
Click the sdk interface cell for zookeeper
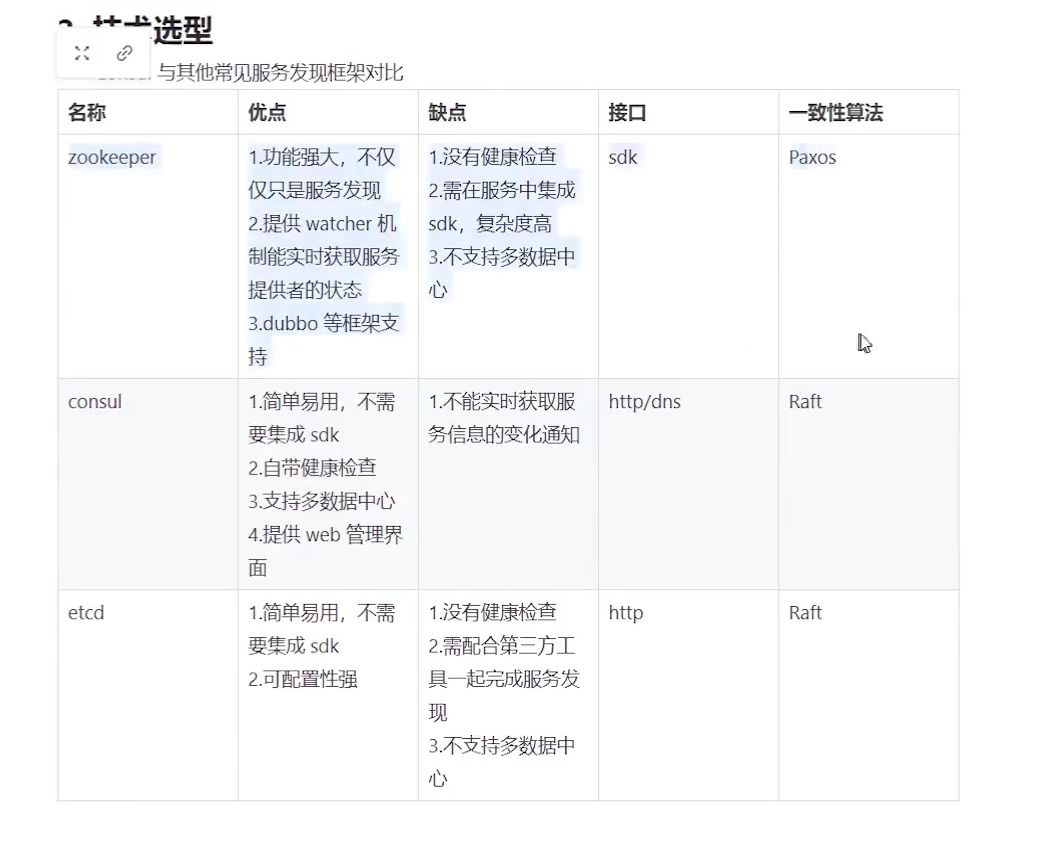pos(622,158)
